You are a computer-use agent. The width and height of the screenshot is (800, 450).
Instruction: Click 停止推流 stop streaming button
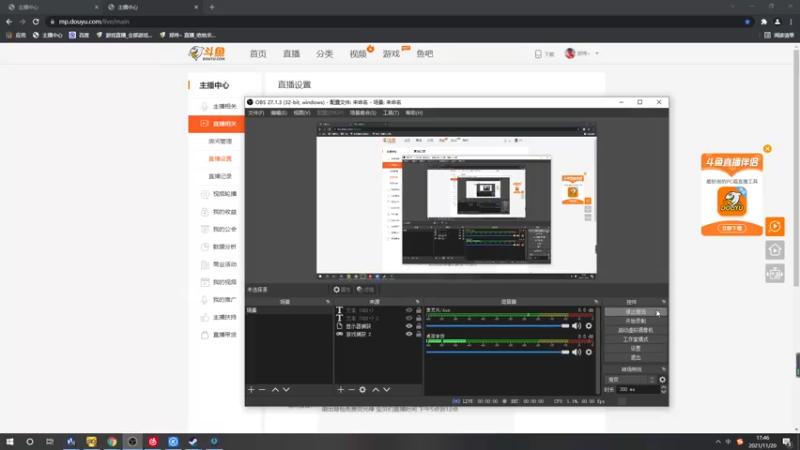tap(635, 312)
